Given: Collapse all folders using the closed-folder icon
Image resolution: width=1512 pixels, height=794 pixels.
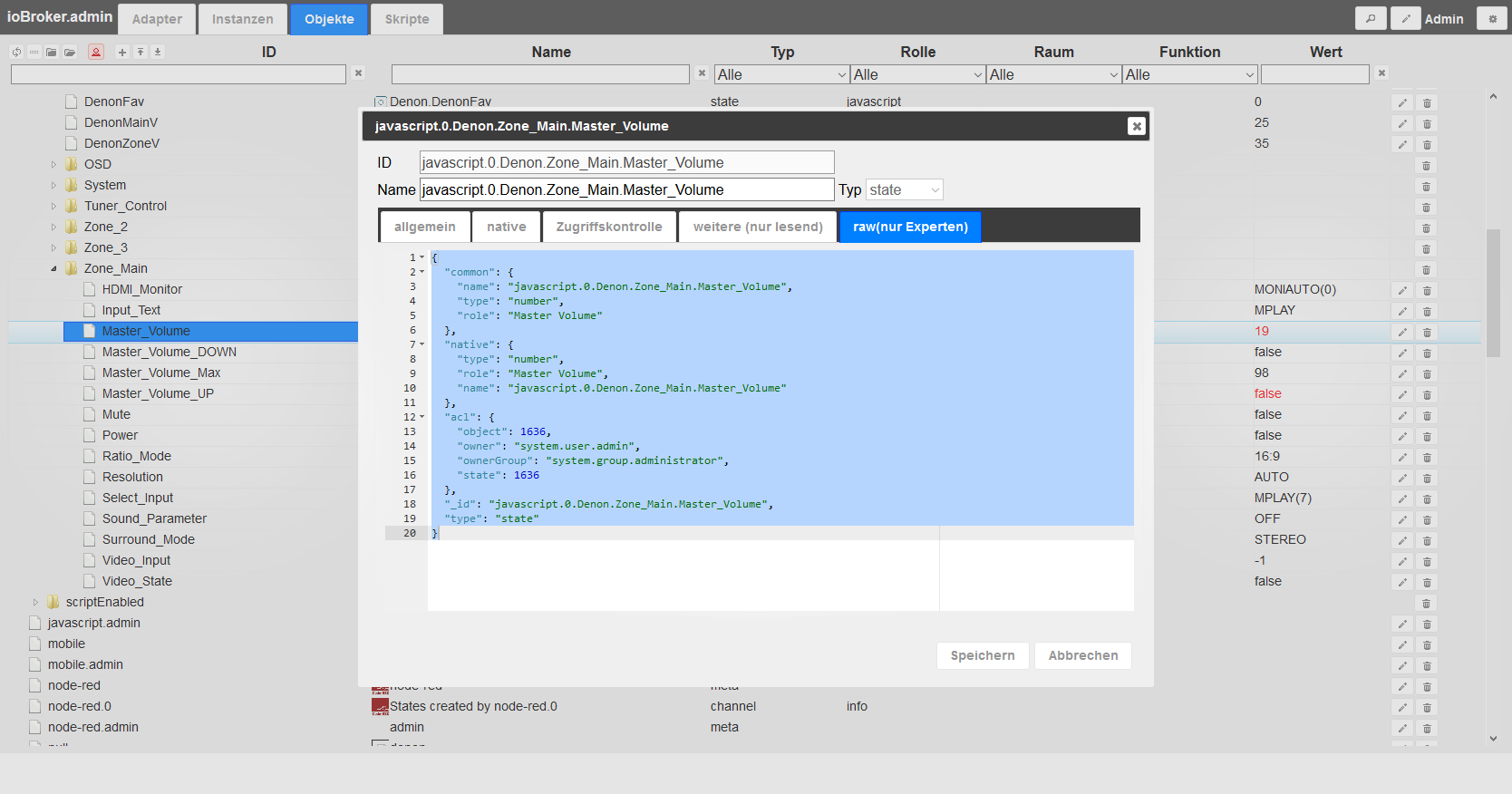Looking at the screenshot, I should [52, 53].
